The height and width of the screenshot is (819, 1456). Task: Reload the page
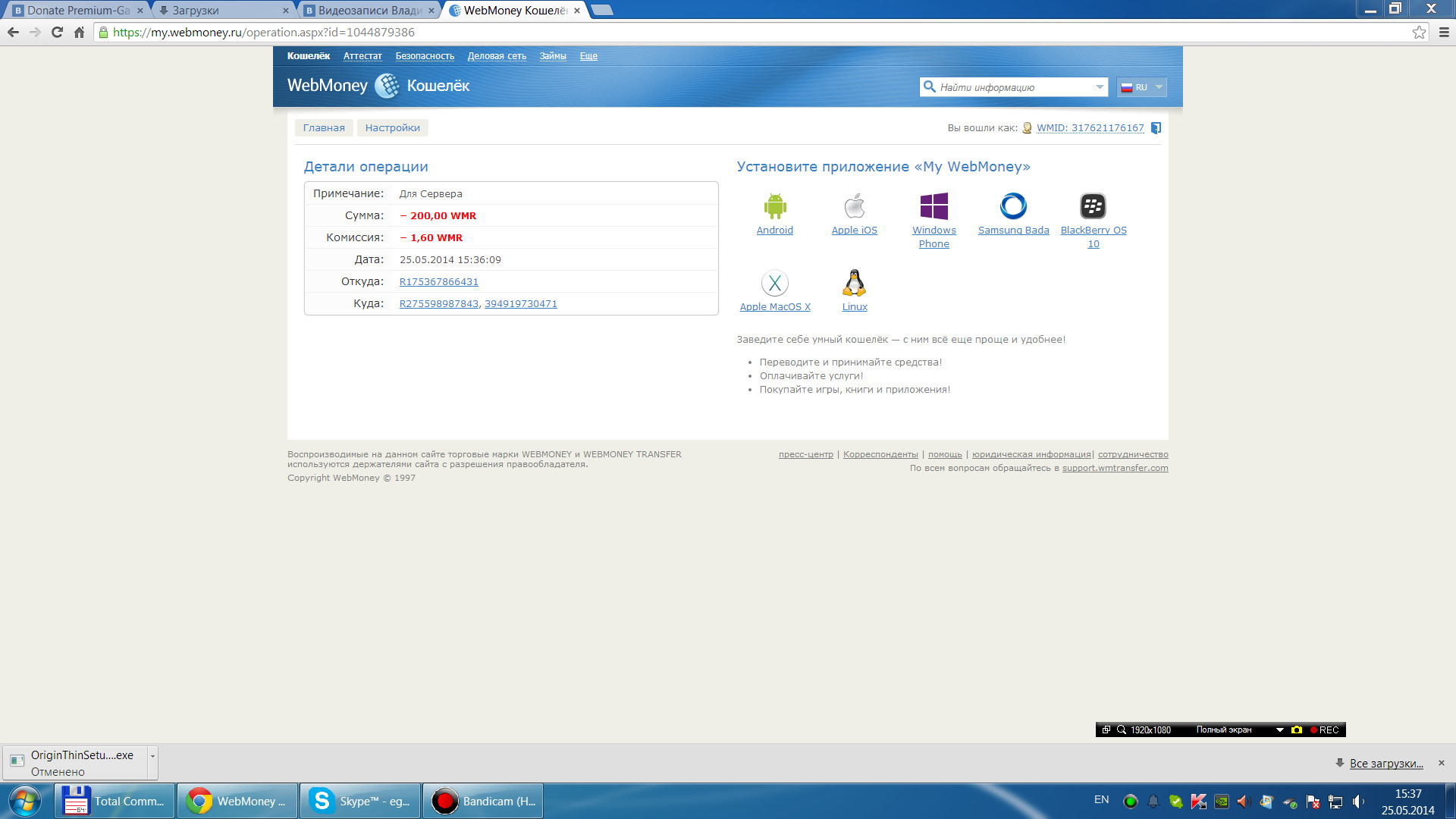pos(57,33)
